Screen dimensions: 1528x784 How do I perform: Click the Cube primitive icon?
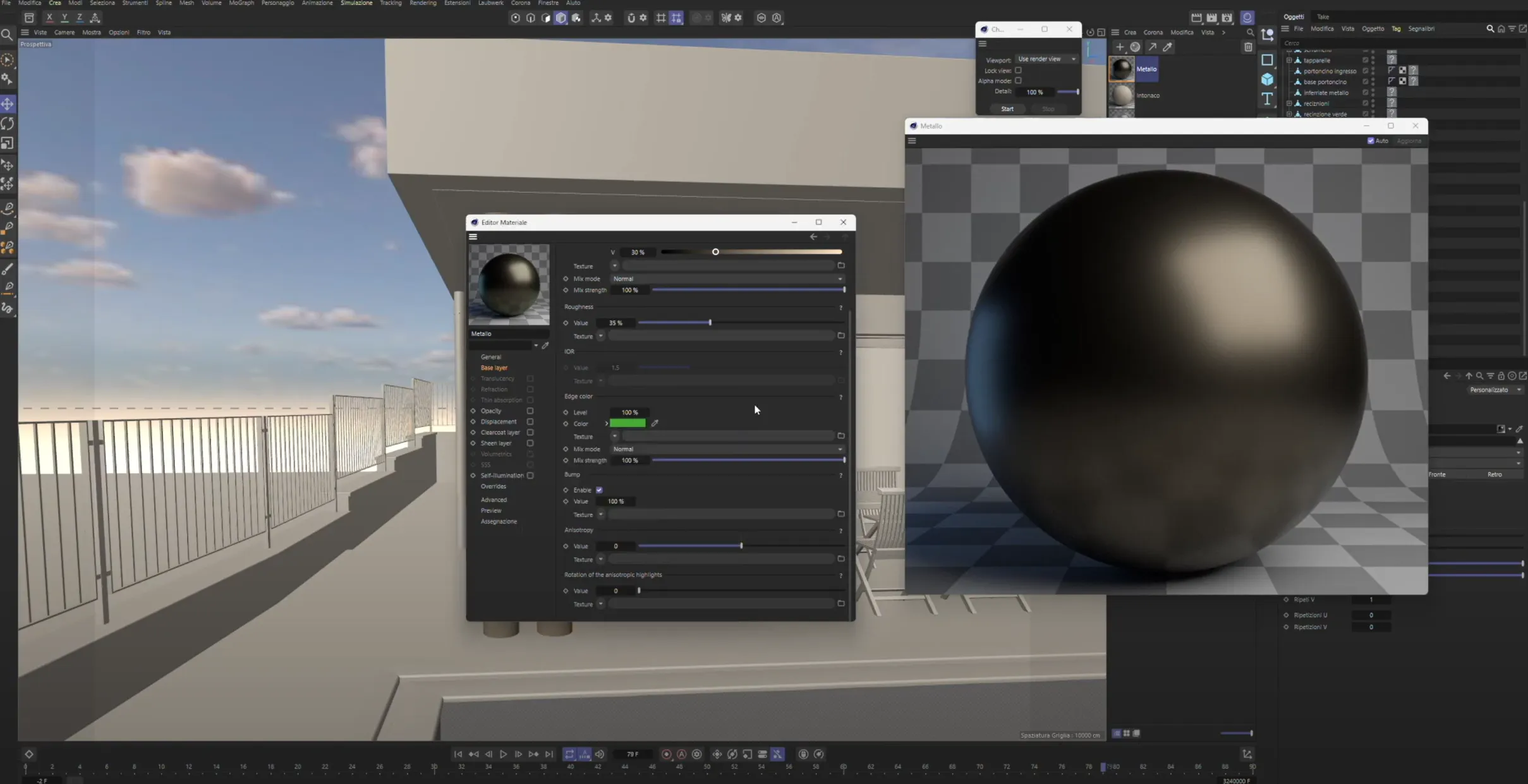click(x=1267, y=80)
